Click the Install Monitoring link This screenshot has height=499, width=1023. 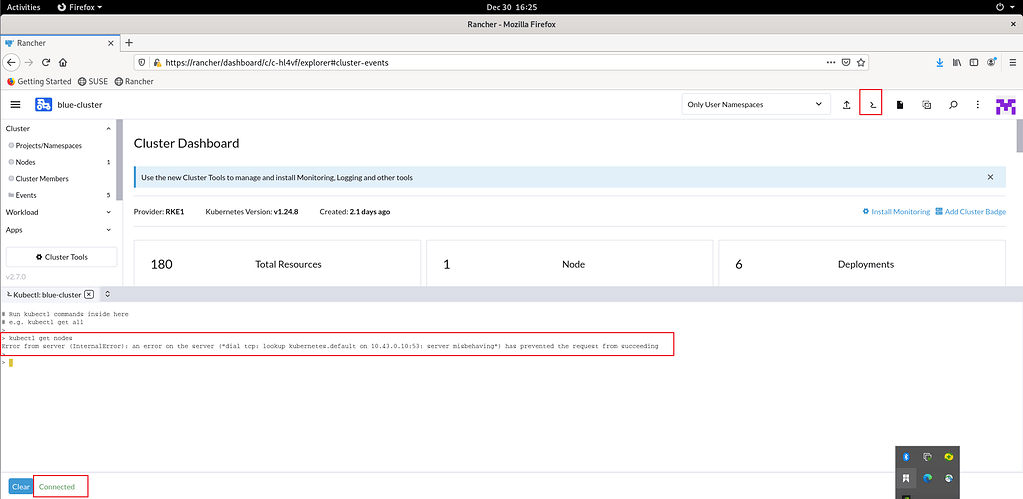[900, 212]
